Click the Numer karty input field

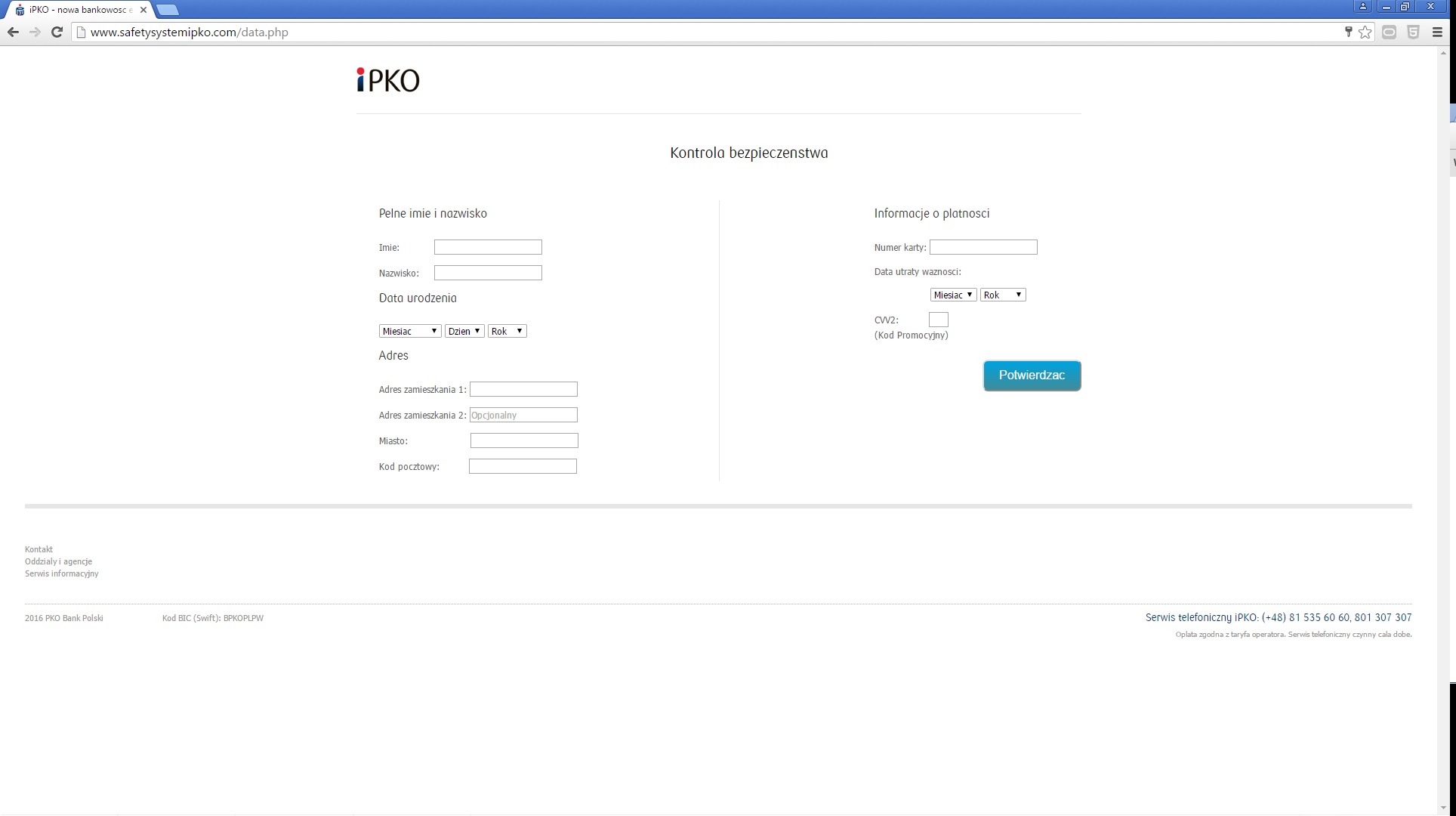pyautogui.click(x=983, y=247)
